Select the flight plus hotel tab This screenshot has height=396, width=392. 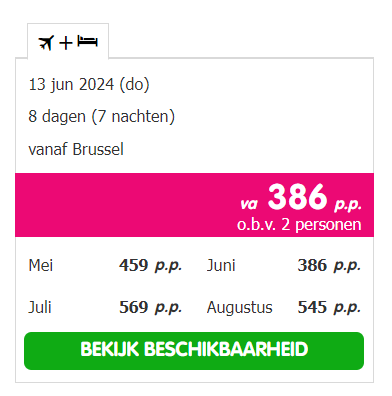click(68, 41)
